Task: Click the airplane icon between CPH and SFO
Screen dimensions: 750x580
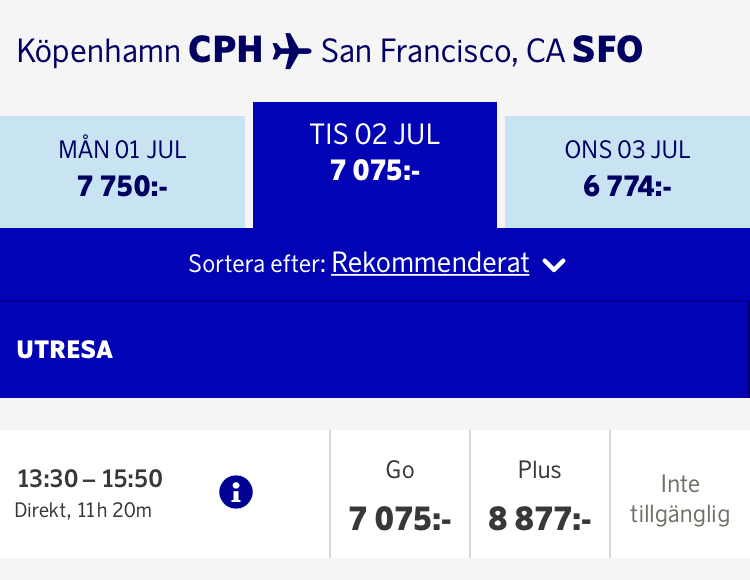Action: [292, 51]
